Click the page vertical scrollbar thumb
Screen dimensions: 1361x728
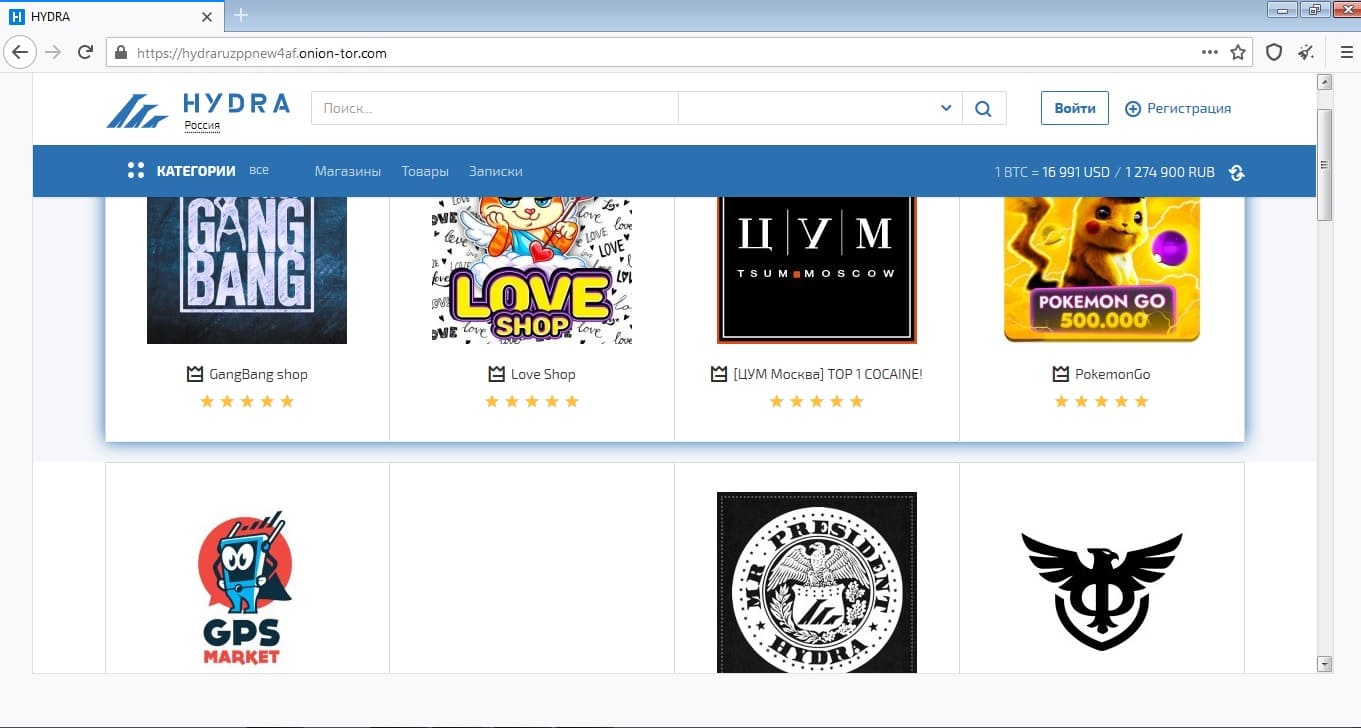1325,163
